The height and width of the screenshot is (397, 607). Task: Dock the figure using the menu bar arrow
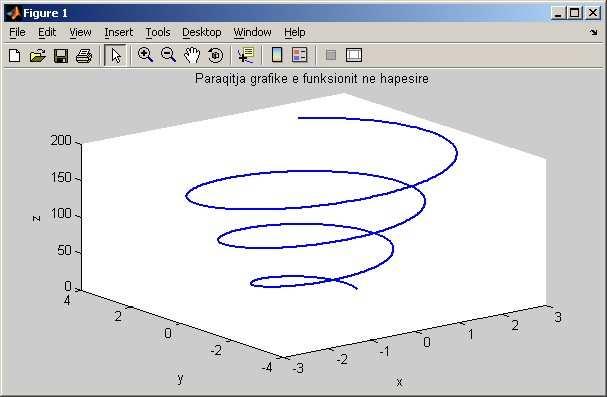[x=594, y=32]
